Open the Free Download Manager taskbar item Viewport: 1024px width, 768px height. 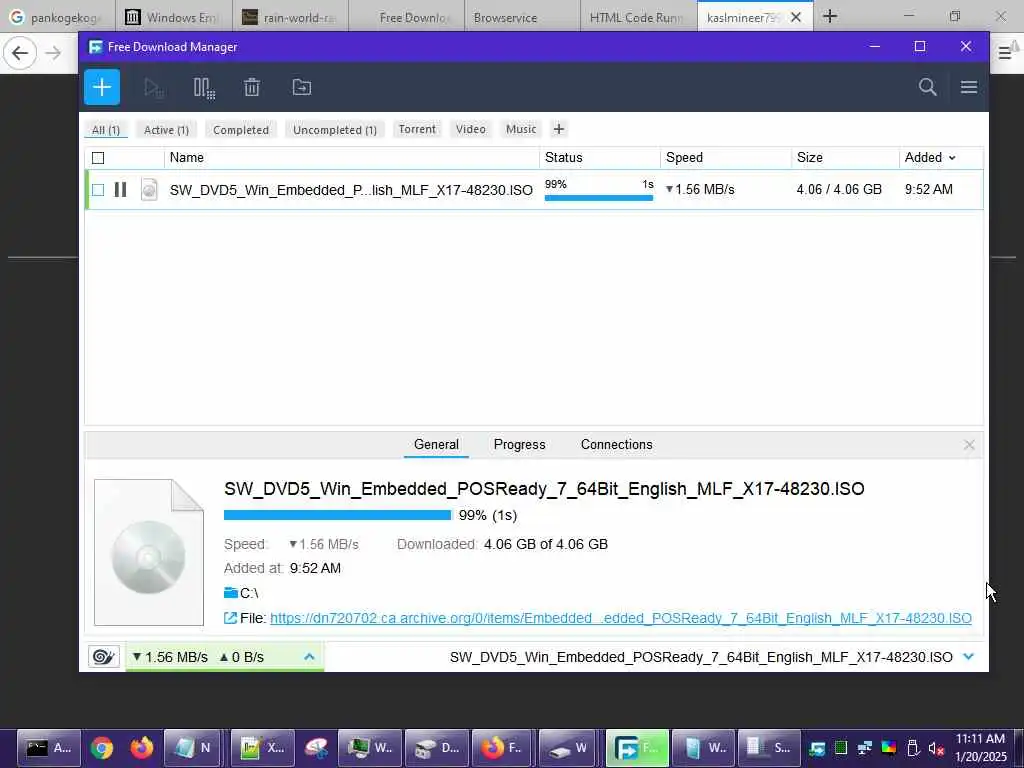point(637,748)
